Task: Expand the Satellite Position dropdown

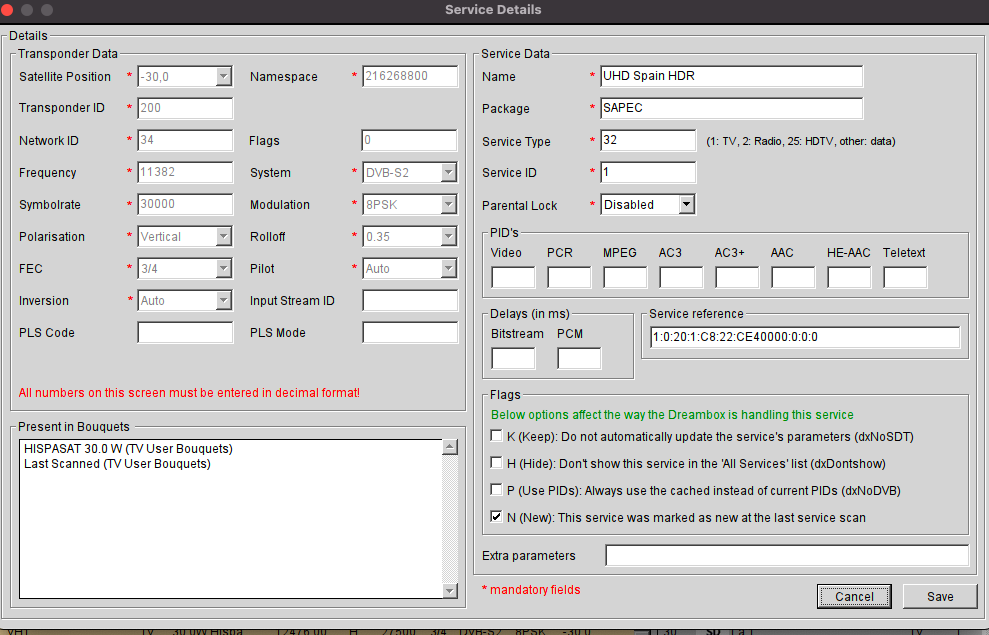Action: tap(224, 77)
